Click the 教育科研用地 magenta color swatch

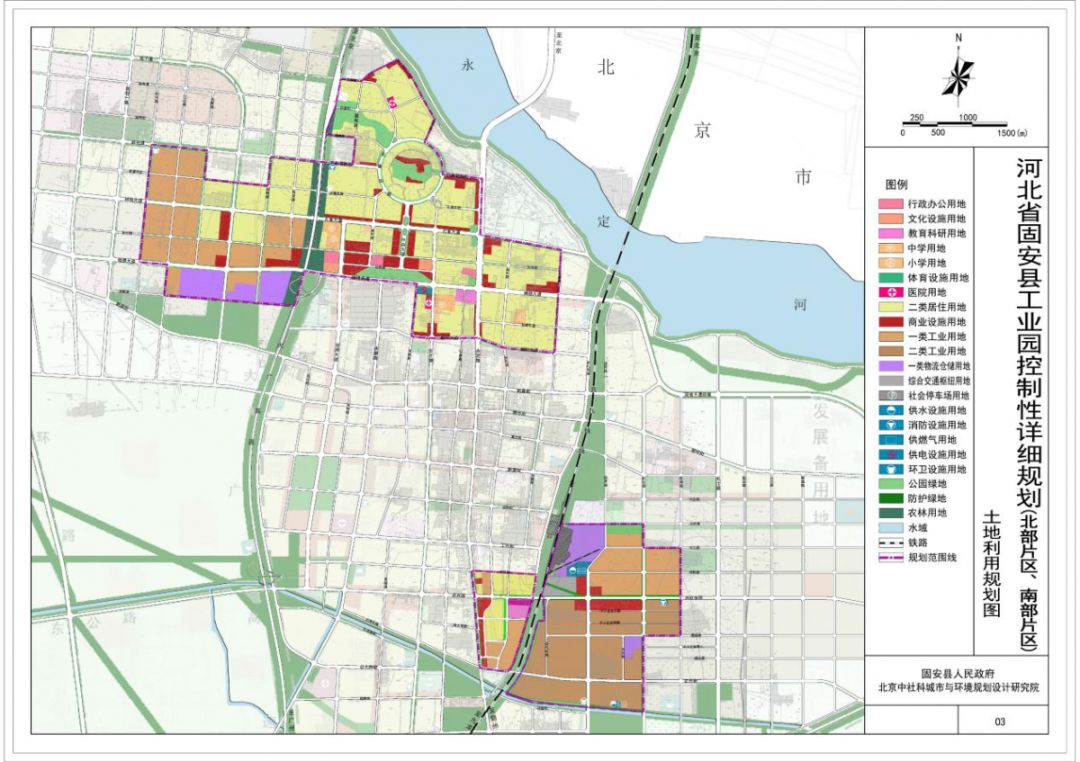pyautogui.click(x=891, y=234)
